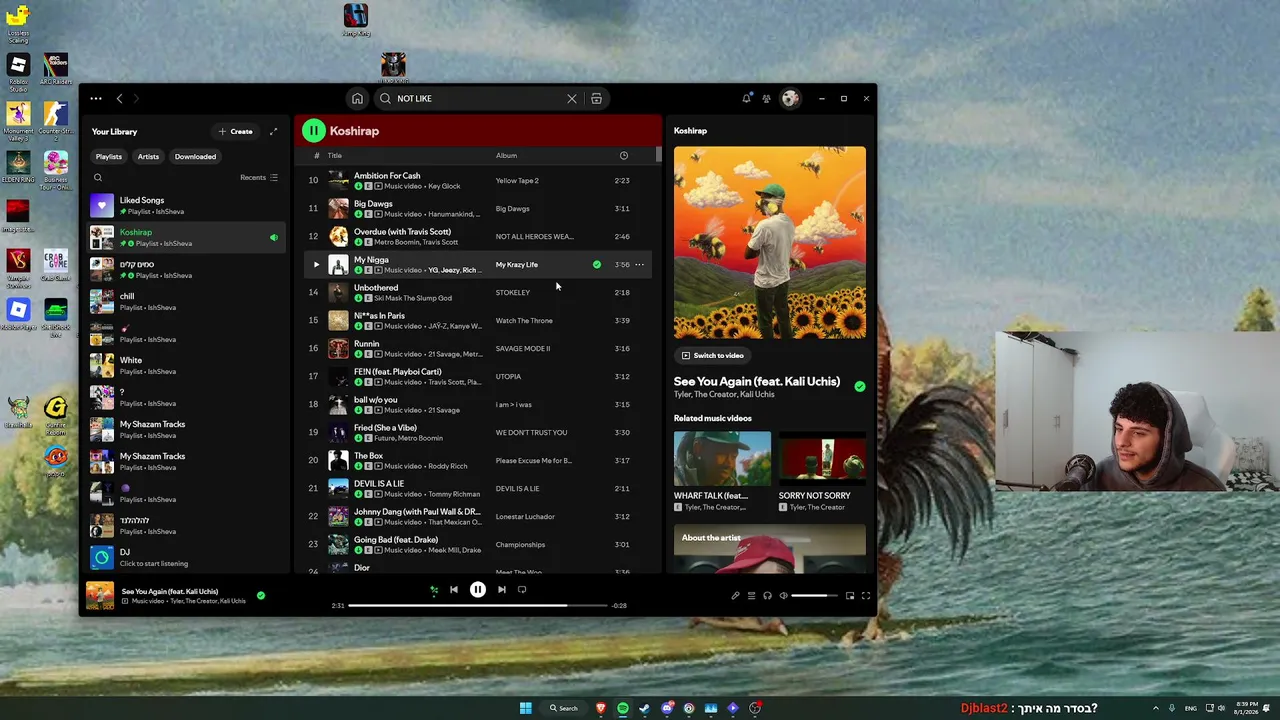Toggle saved checkmark for See You Again in panel

[x=860, y=386]
